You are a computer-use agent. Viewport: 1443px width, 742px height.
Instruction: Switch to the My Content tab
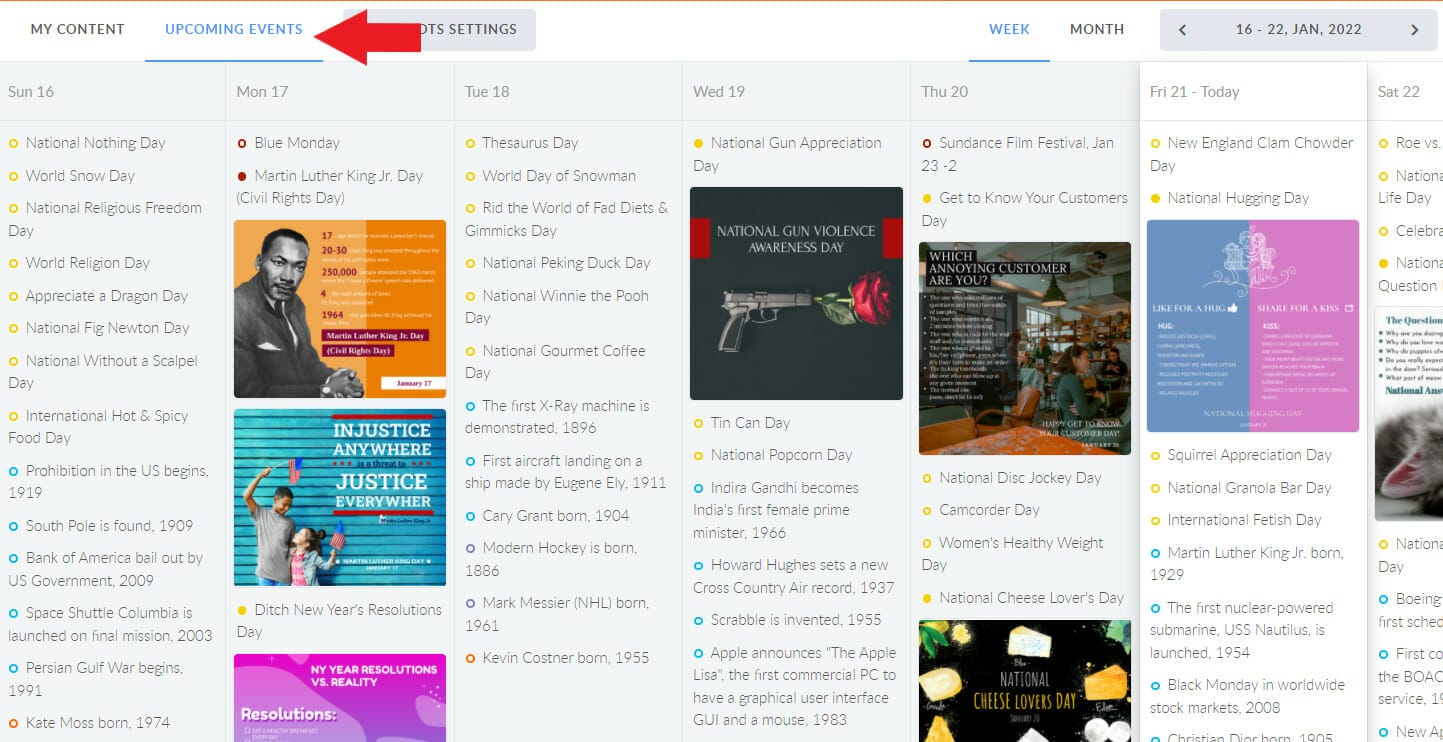point(77,29)
